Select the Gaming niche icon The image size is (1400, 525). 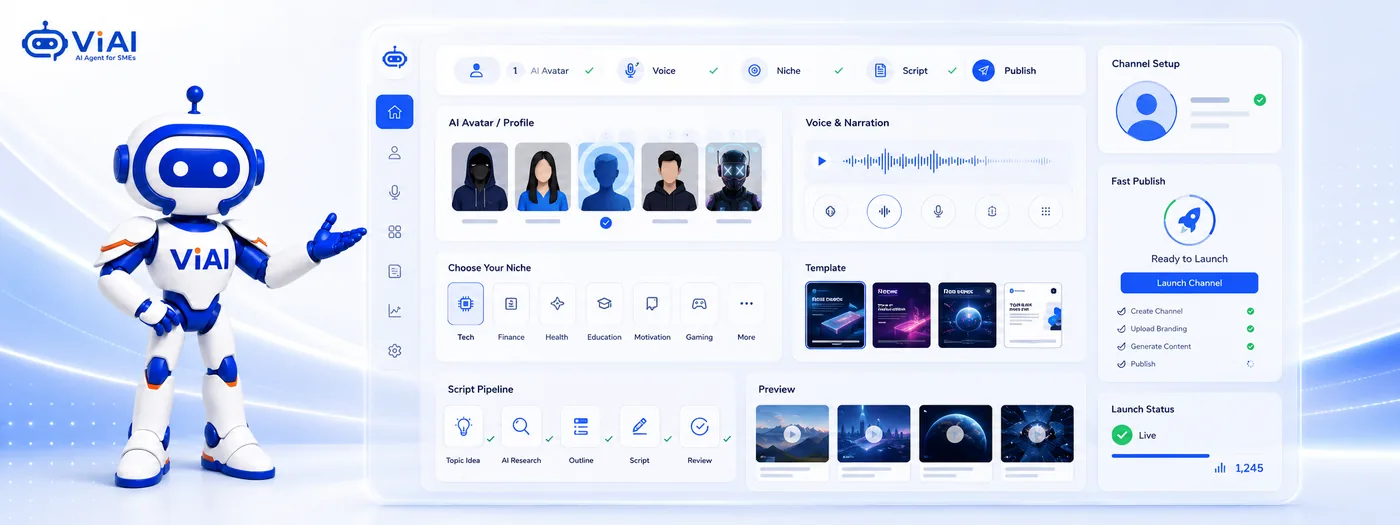pyautogui.click(x=699, y=304)
